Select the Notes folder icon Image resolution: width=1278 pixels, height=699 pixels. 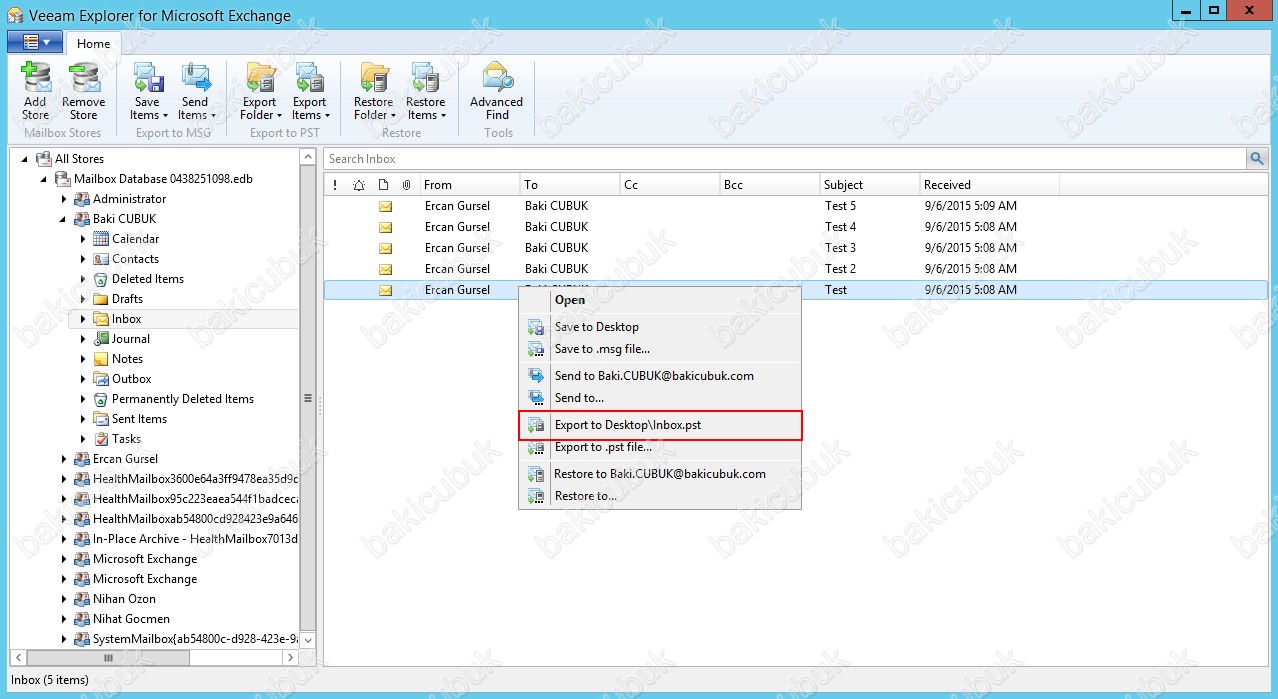click(x=100, y=359)
